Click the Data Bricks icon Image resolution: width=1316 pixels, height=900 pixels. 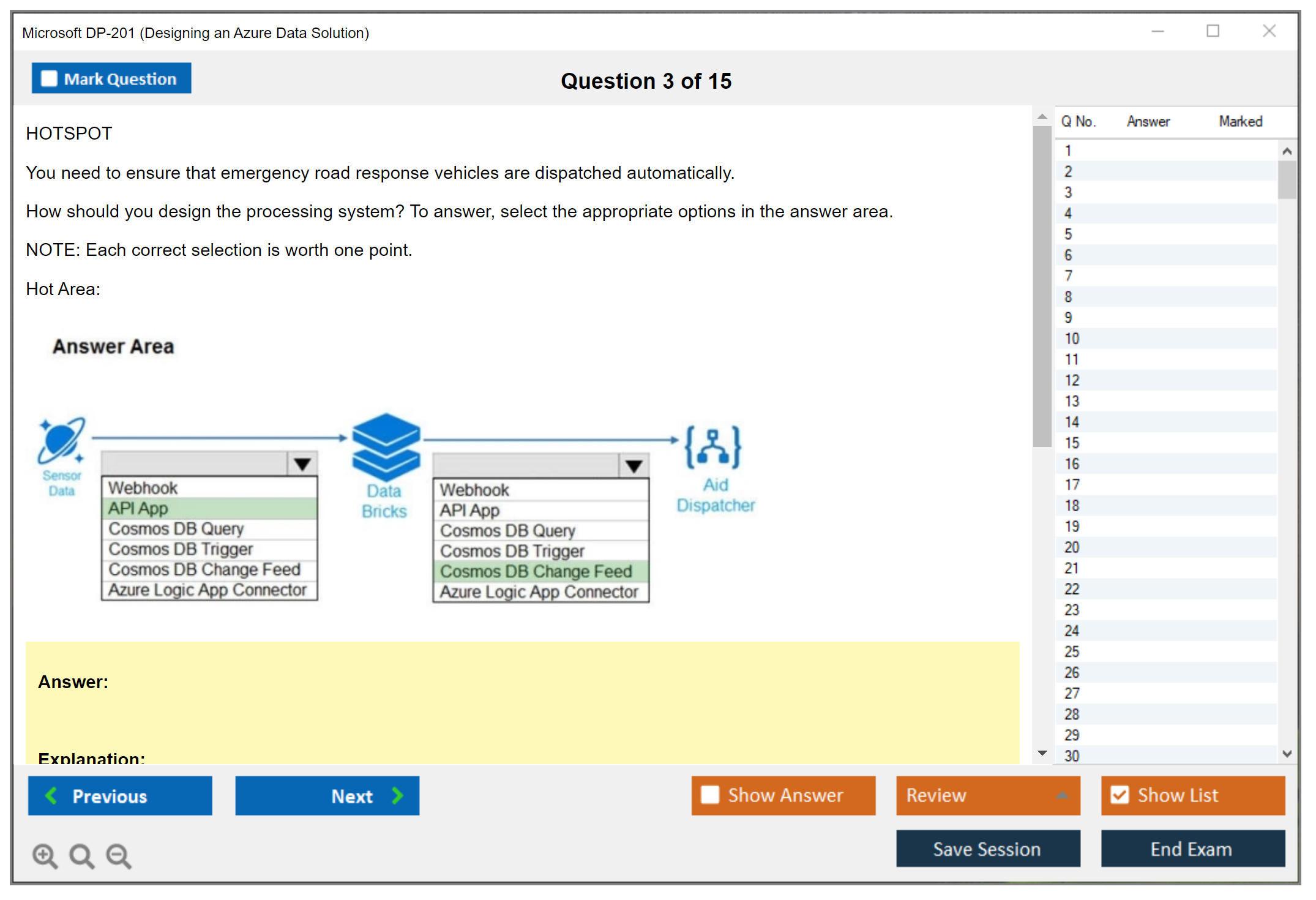click(386, 447)
